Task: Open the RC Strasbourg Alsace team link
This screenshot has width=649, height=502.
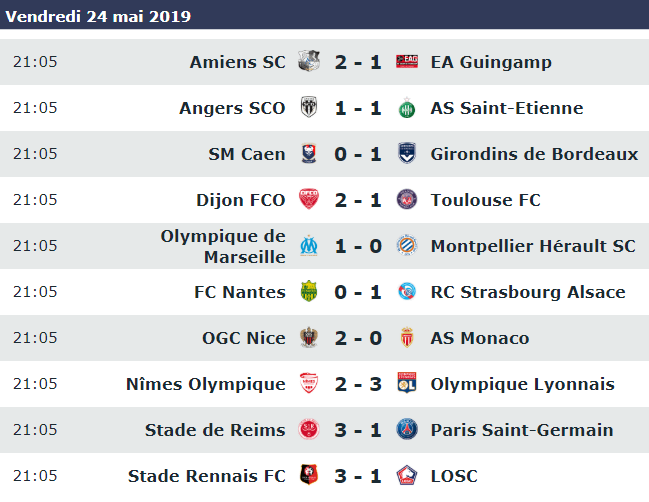Action: tap(528, 292)
